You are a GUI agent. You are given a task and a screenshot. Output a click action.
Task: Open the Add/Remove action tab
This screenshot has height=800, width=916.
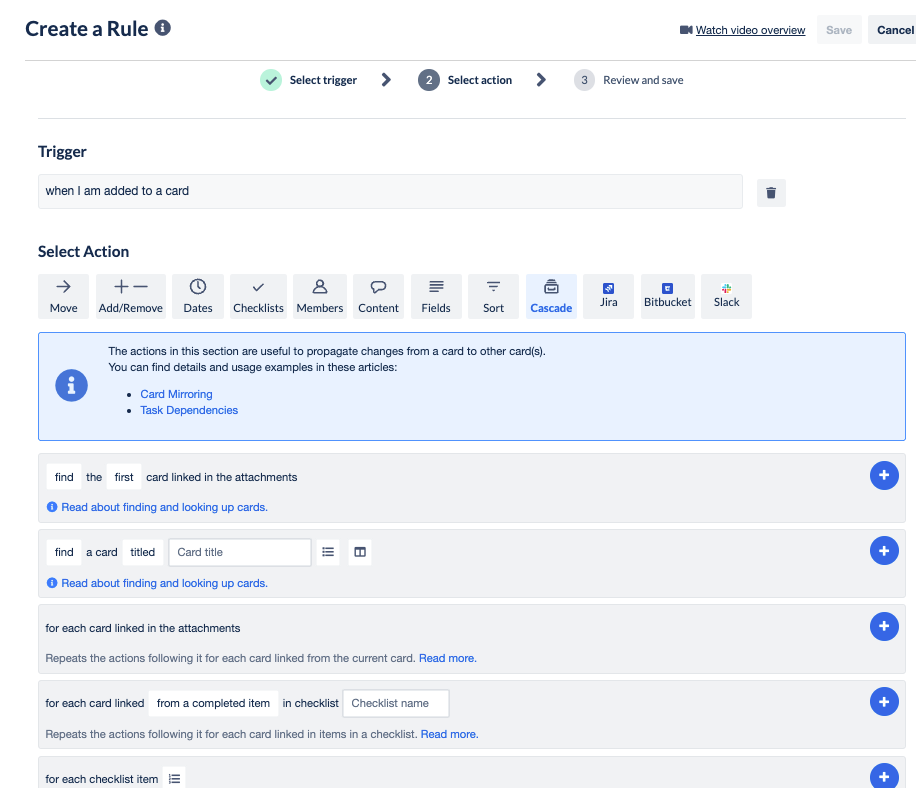[131, 296]
